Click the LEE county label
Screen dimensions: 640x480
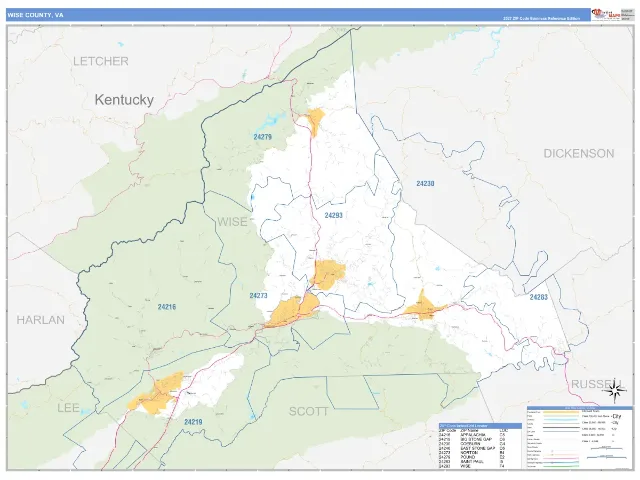pos(68,407)
